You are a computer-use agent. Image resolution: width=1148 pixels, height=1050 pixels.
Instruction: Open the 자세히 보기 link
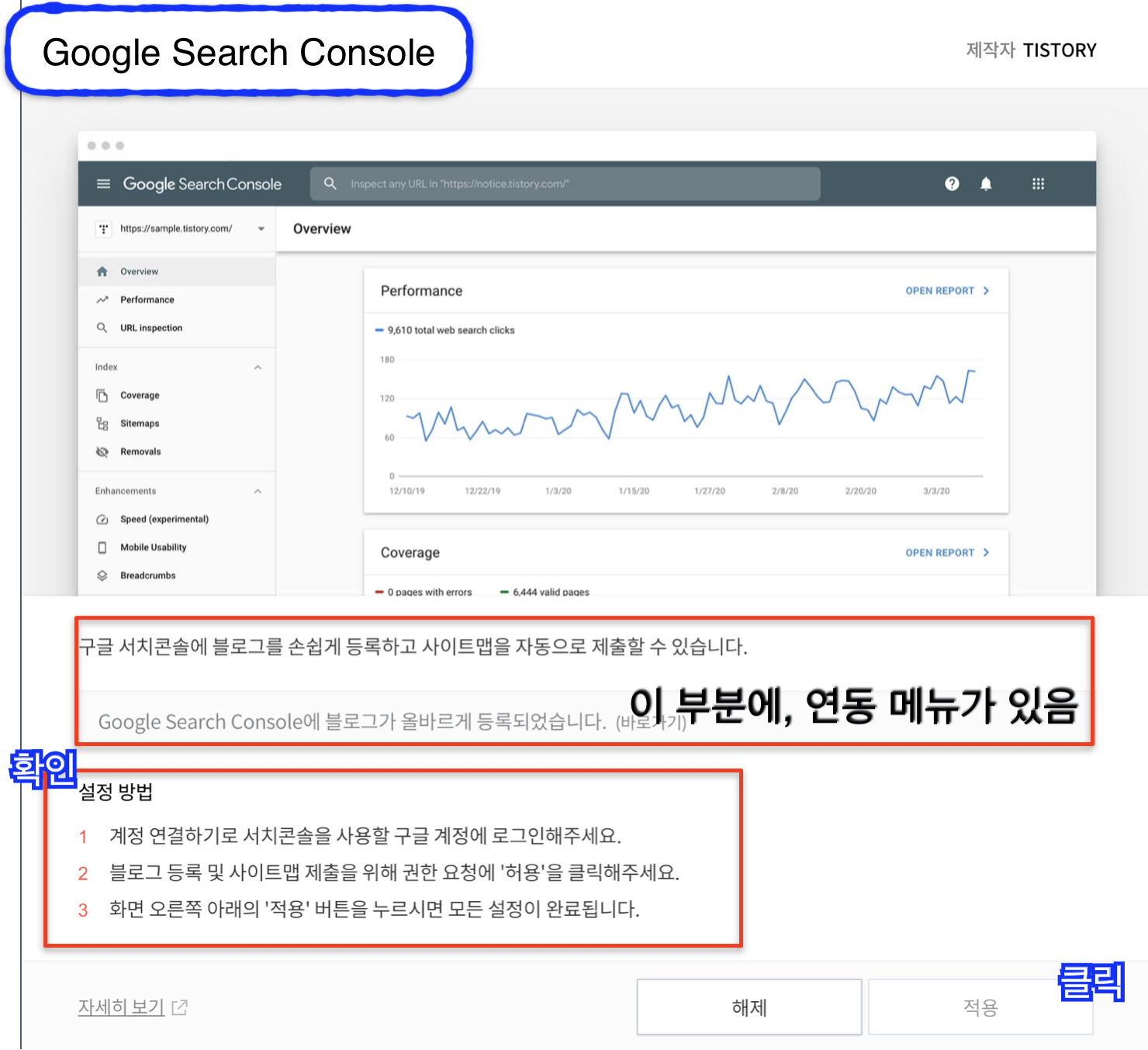tap(121, 1007)
